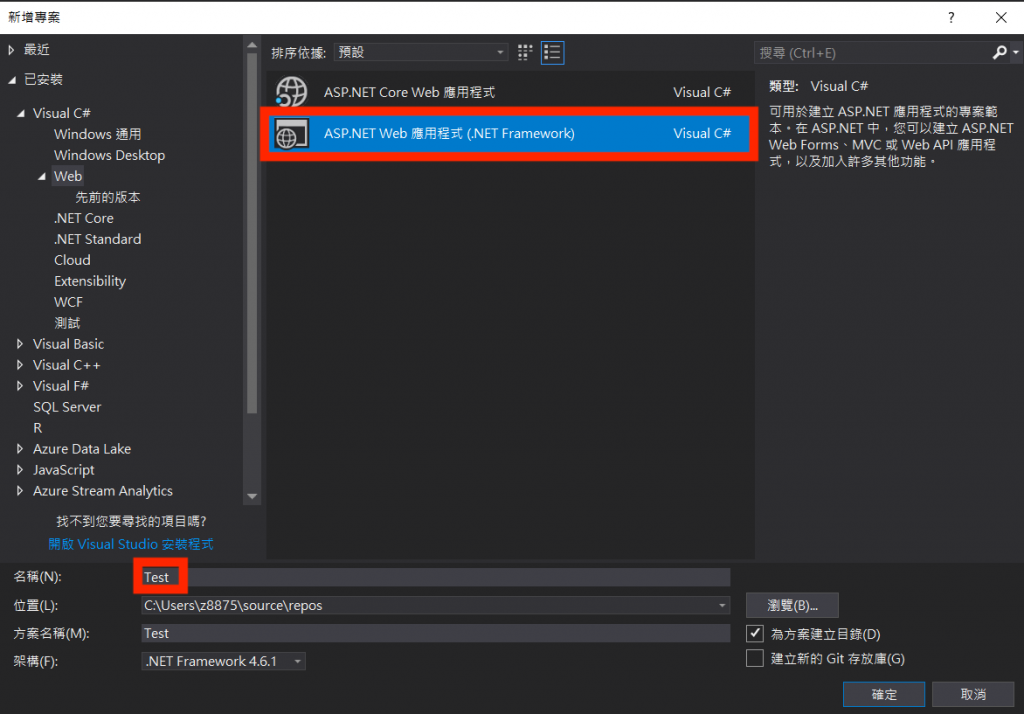The image size is (1024, 714).
Task: Select Windows 通用 category
Action: tap(97, 134)
